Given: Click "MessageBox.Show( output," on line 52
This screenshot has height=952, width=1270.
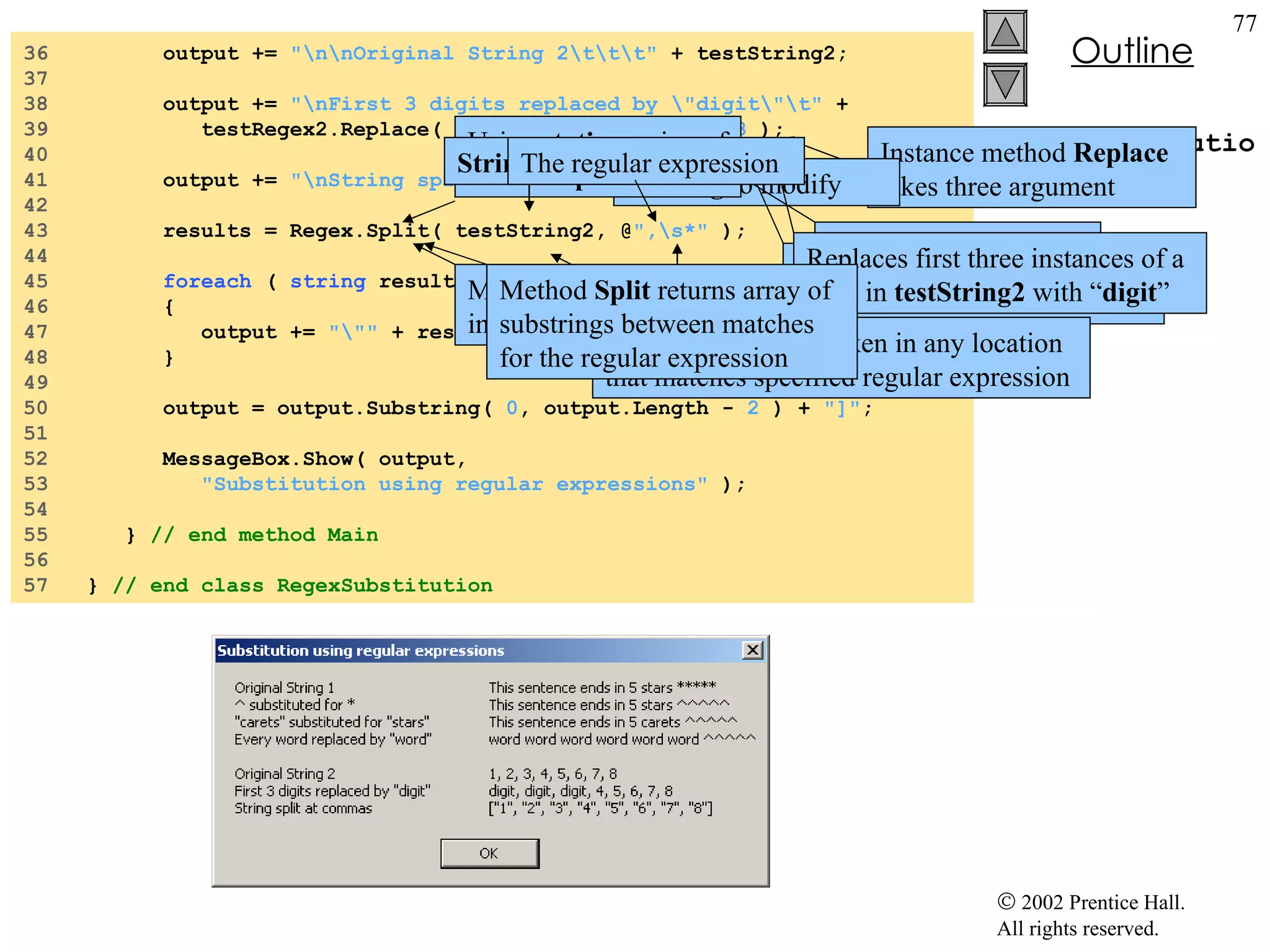Looking at the screenshot, I should pos(314,459).
